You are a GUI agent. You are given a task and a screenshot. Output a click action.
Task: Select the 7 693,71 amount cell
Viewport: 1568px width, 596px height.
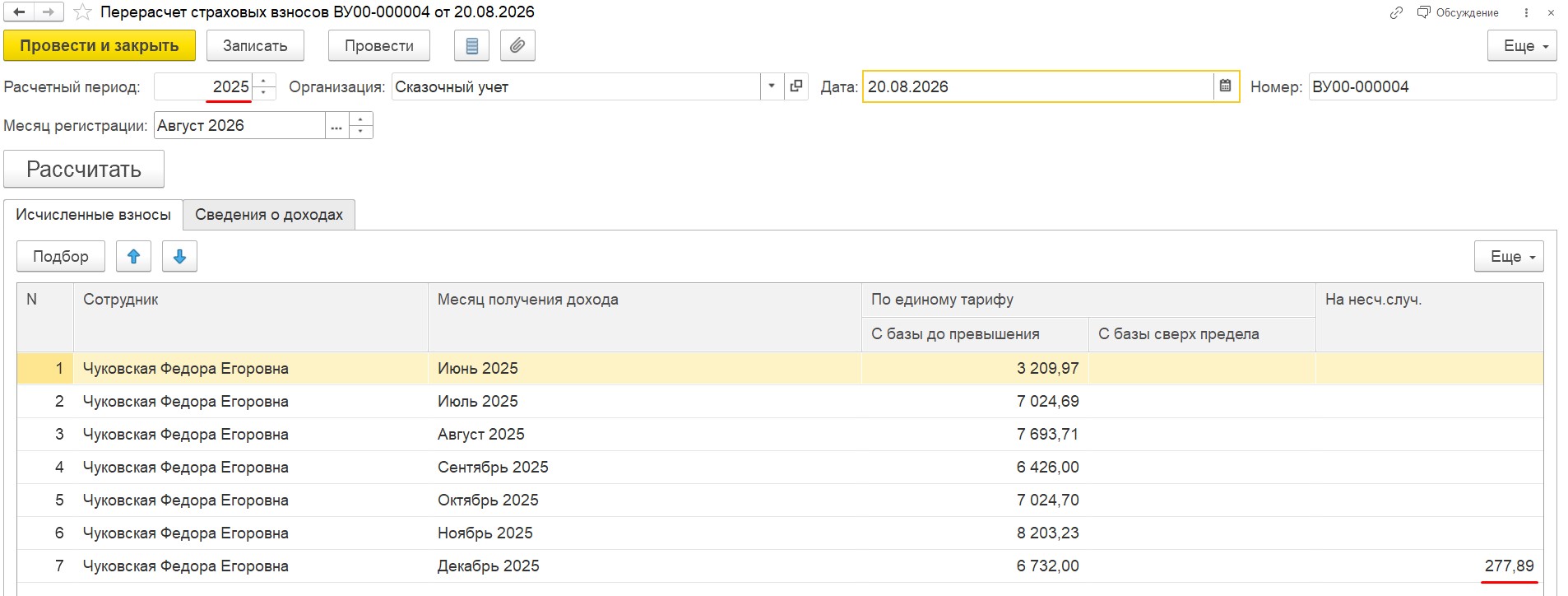pos(975,435)
